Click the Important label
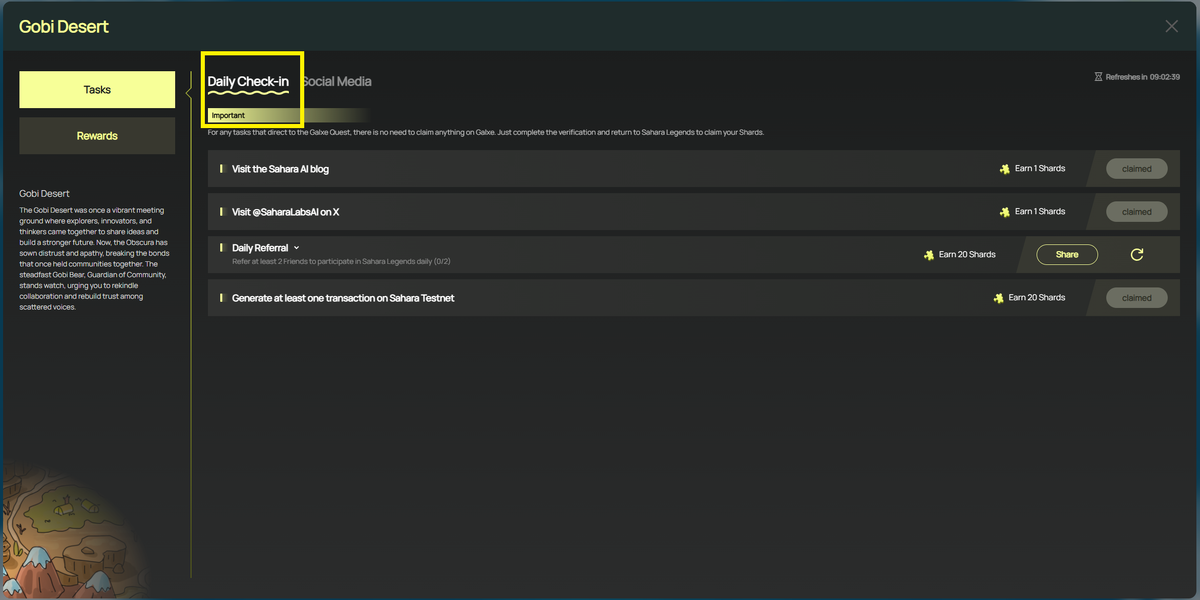The image size is (1200, 600). tap(228, 115)
